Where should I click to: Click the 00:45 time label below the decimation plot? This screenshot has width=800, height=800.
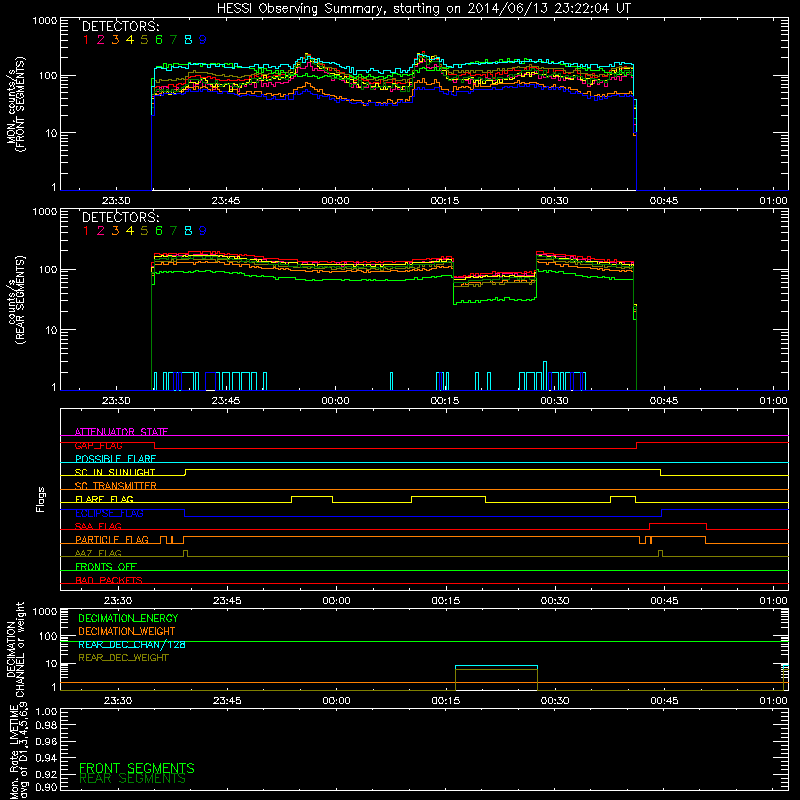point(664,701)
